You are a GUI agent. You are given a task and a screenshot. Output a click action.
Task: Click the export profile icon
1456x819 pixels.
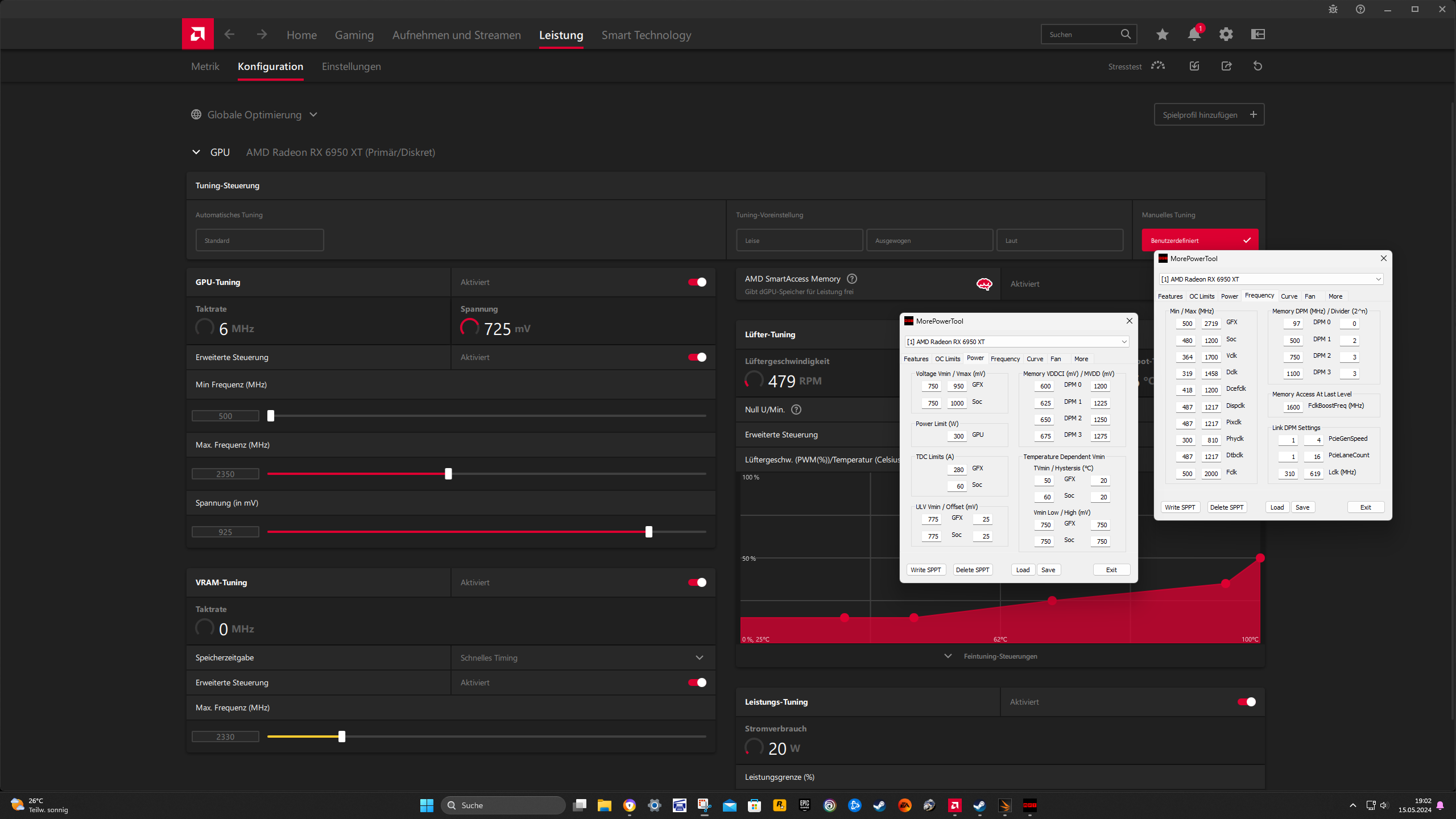pyautogui.click(x=1226, y=66)
